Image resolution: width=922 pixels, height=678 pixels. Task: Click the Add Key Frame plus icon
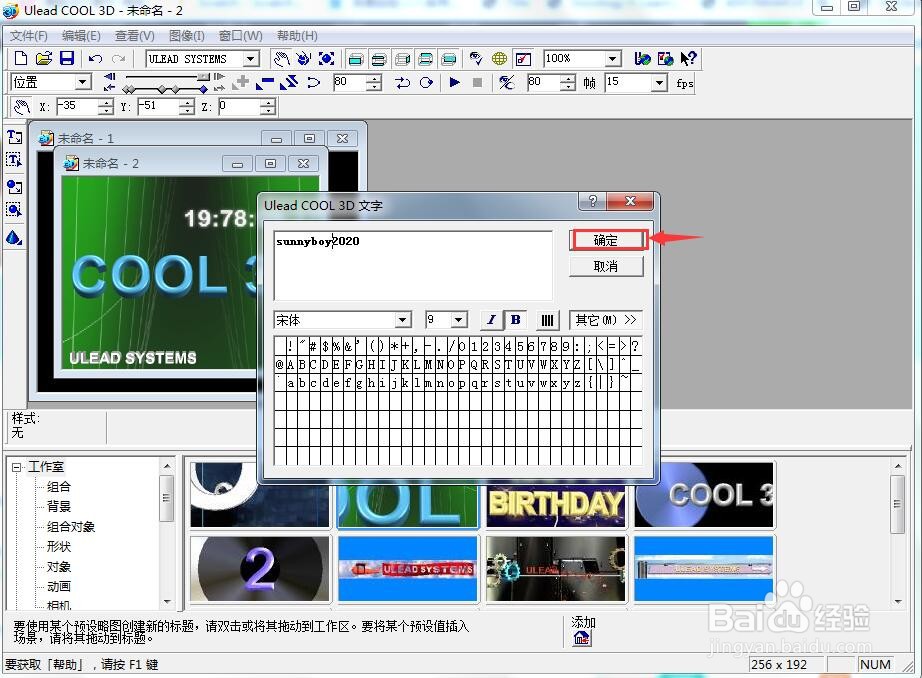tap(241, 82)
